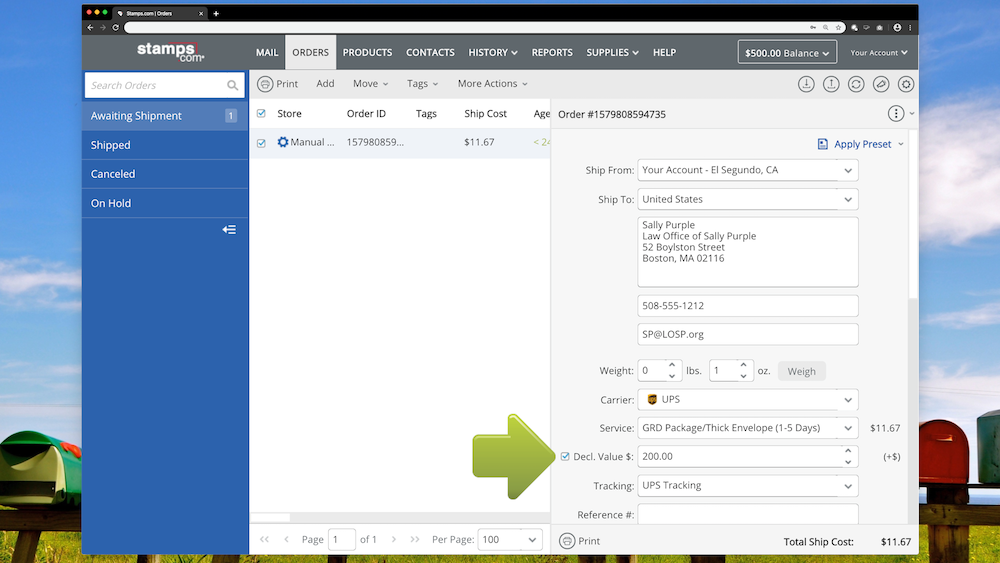Click the tag/label icon in the toolbar
This screenshot has height=563, width=1000.
(x=881, y=84)
